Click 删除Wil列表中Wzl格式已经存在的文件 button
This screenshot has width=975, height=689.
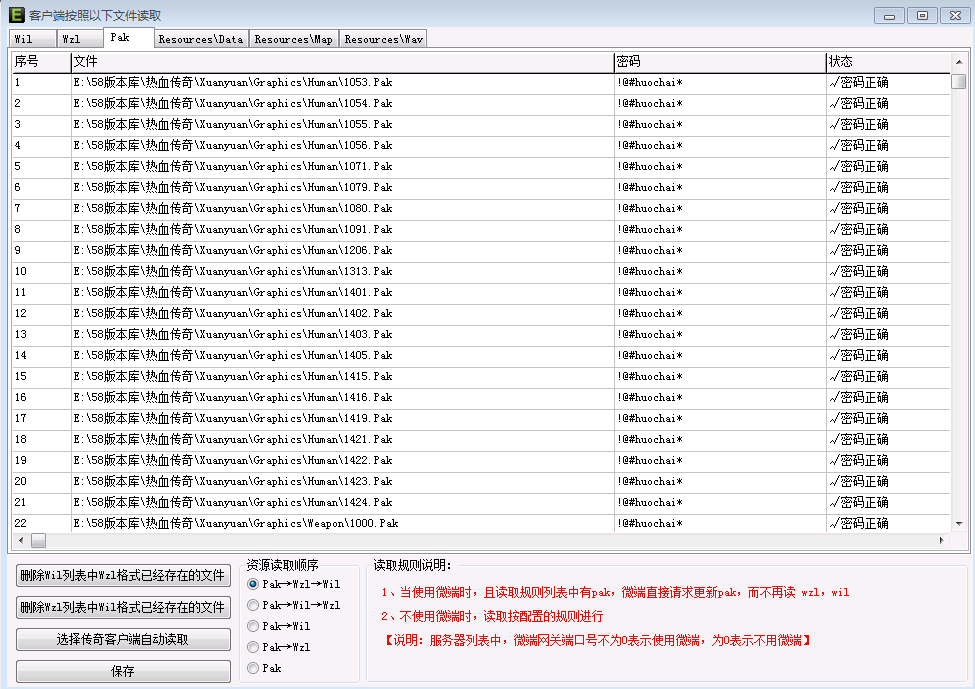(123, 576)
